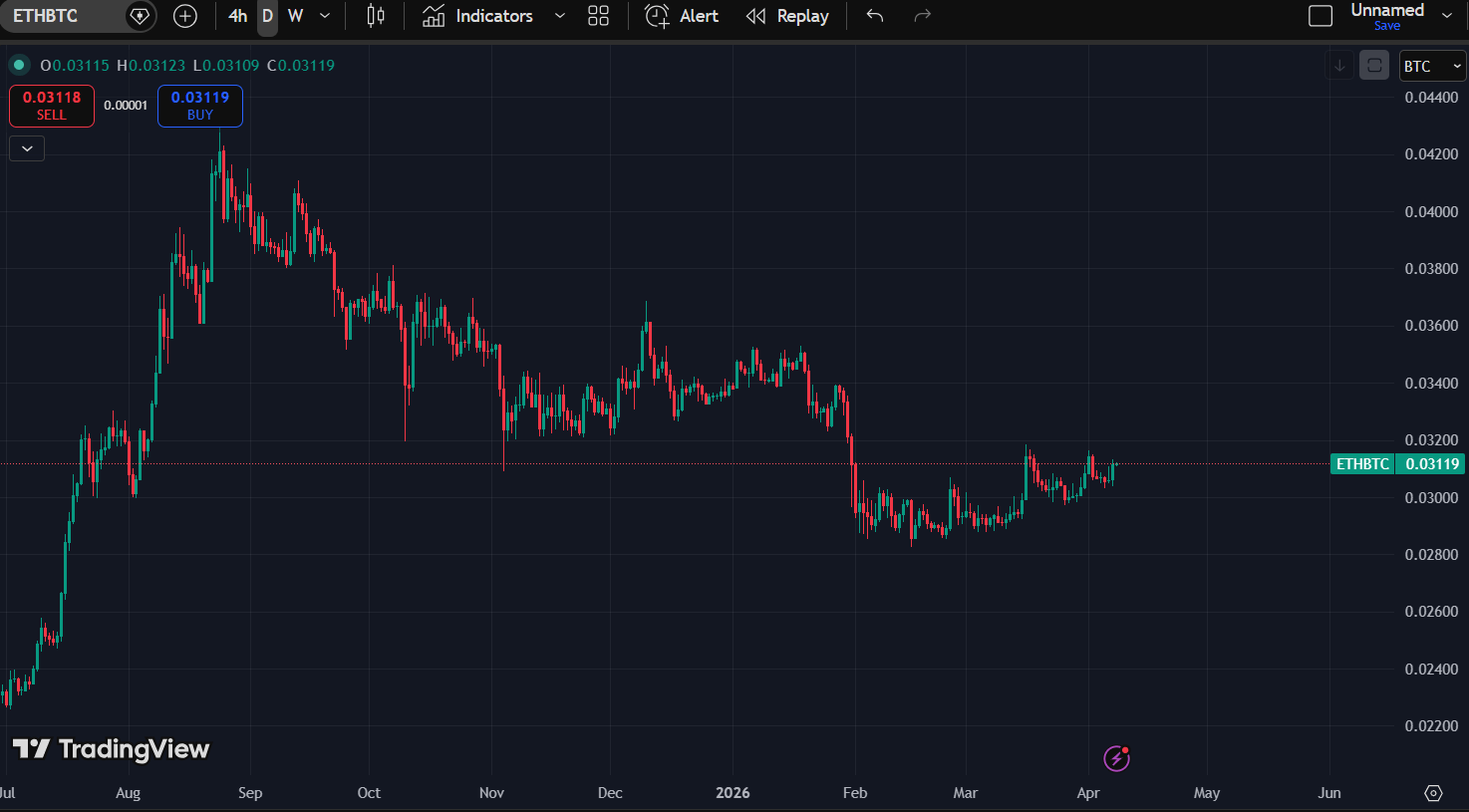Image resolution: width=1469 pixels, height=812 pixels.
Task: Click the 0.04000 price scale label
Action: [1431, 212]
